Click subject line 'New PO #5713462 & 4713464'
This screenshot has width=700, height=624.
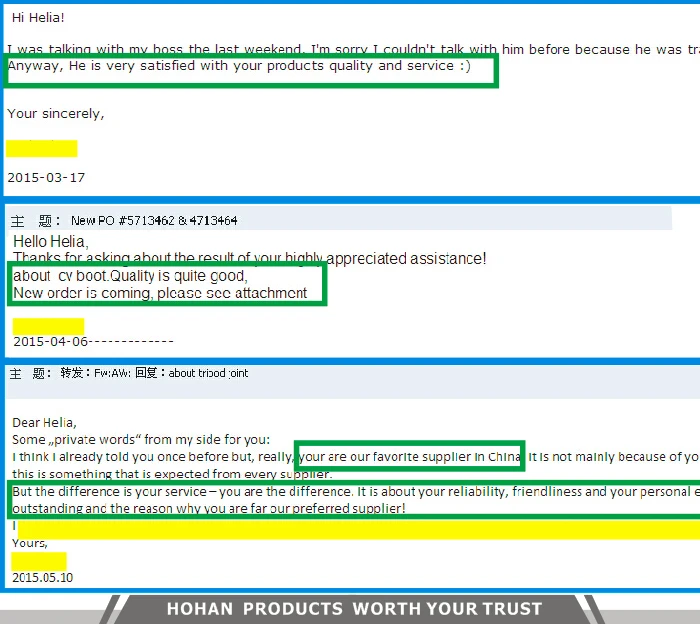[x=154, y=220]
